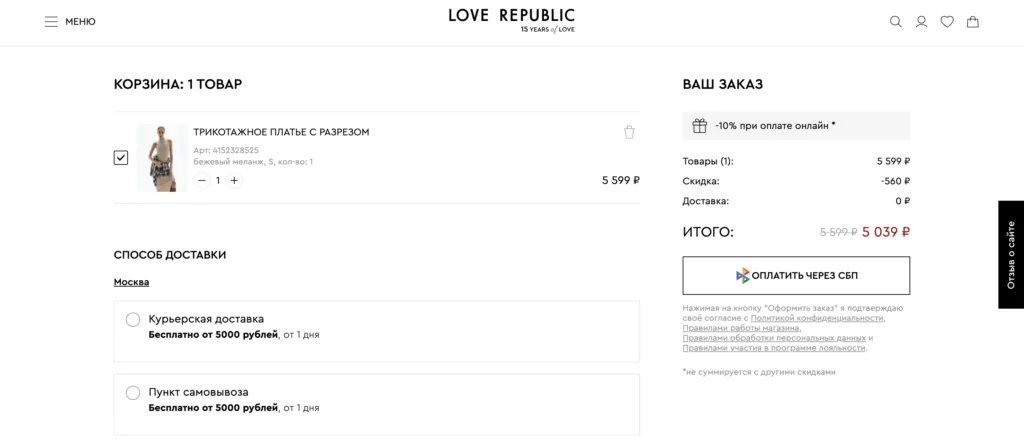
Task: Change delivery city Москва
Action: tap(131, 282)
